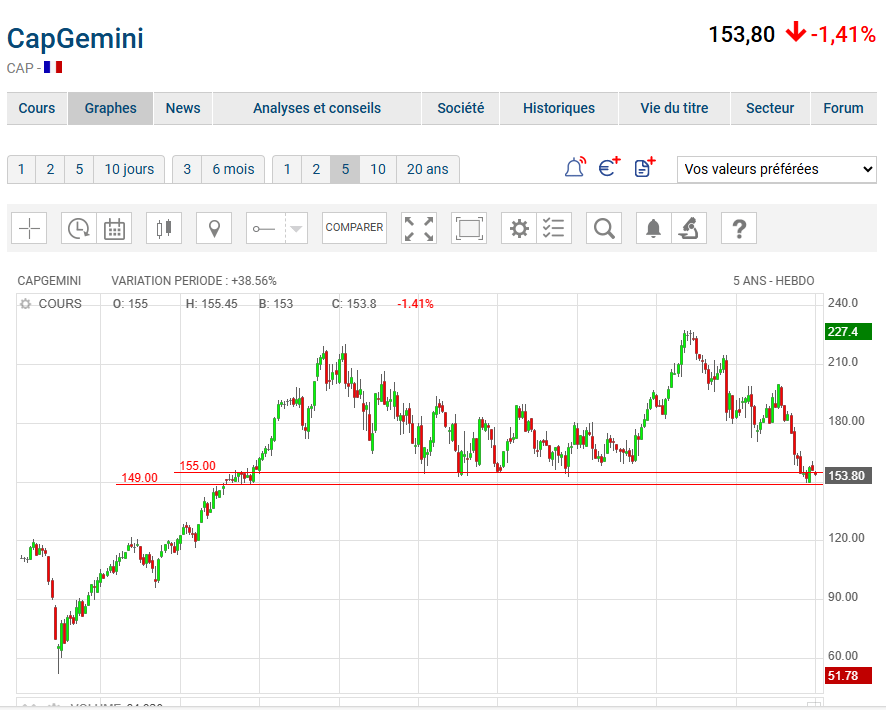The height and width of the screenshot is (710, 886).
Task: Click the C: 153.8 close value
Action: (x=354, y=304)
